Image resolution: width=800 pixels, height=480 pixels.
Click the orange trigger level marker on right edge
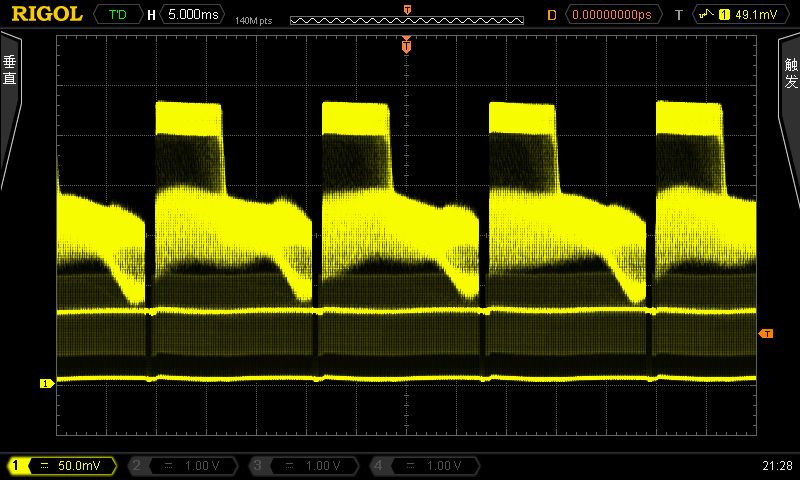766,333
